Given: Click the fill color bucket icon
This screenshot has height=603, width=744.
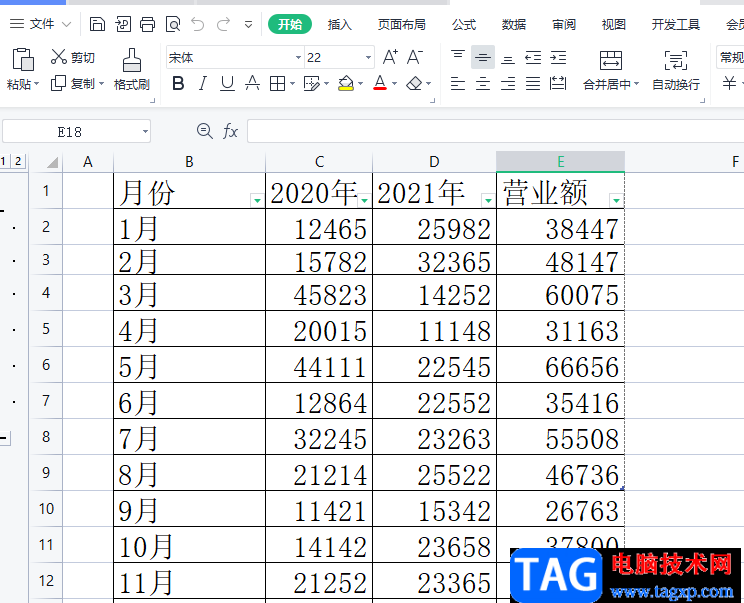Looking at the screenshot, I should 346,84.
